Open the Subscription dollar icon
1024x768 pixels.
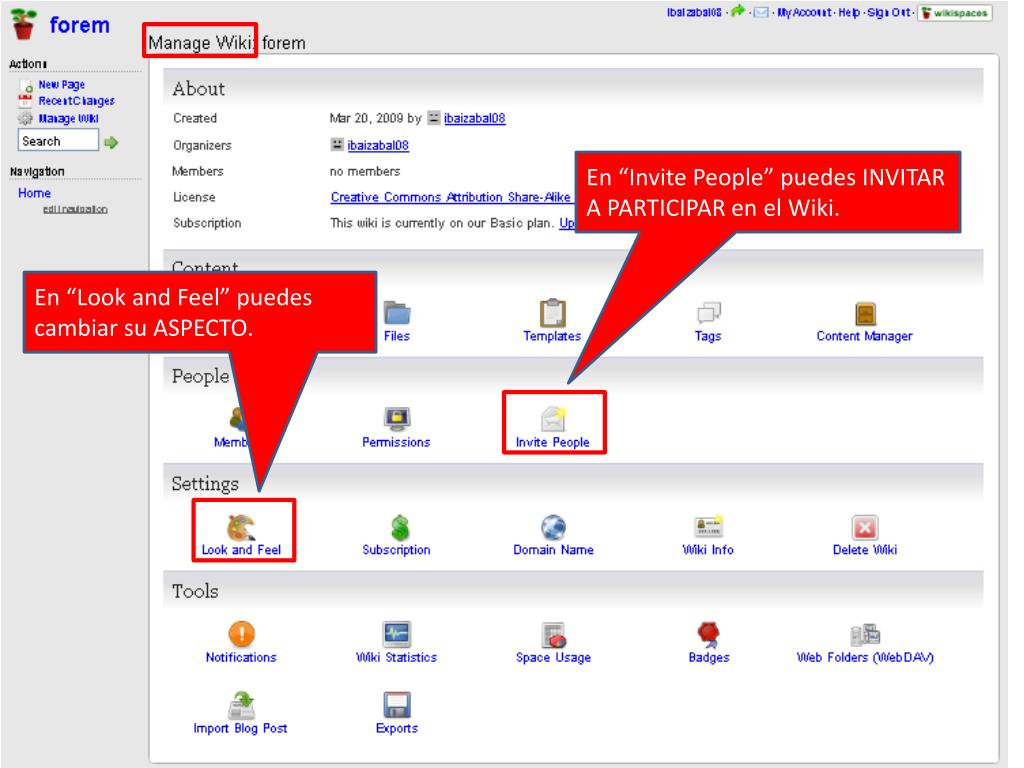399,527
